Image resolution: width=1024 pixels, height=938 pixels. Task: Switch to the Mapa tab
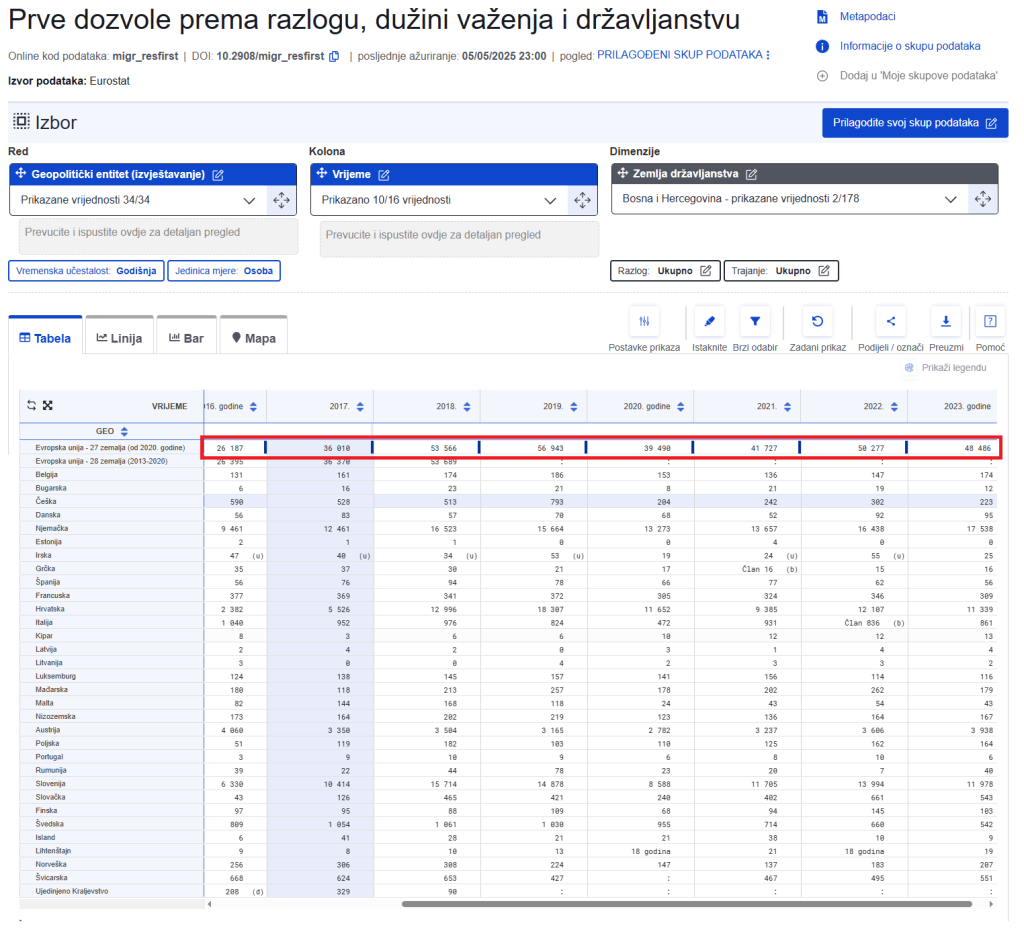point(253,337)
